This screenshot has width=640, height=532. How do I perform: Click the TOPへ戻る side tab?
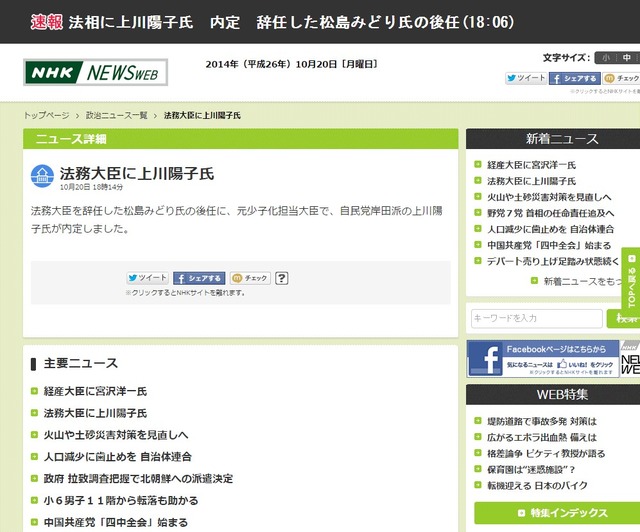(631, 282)
